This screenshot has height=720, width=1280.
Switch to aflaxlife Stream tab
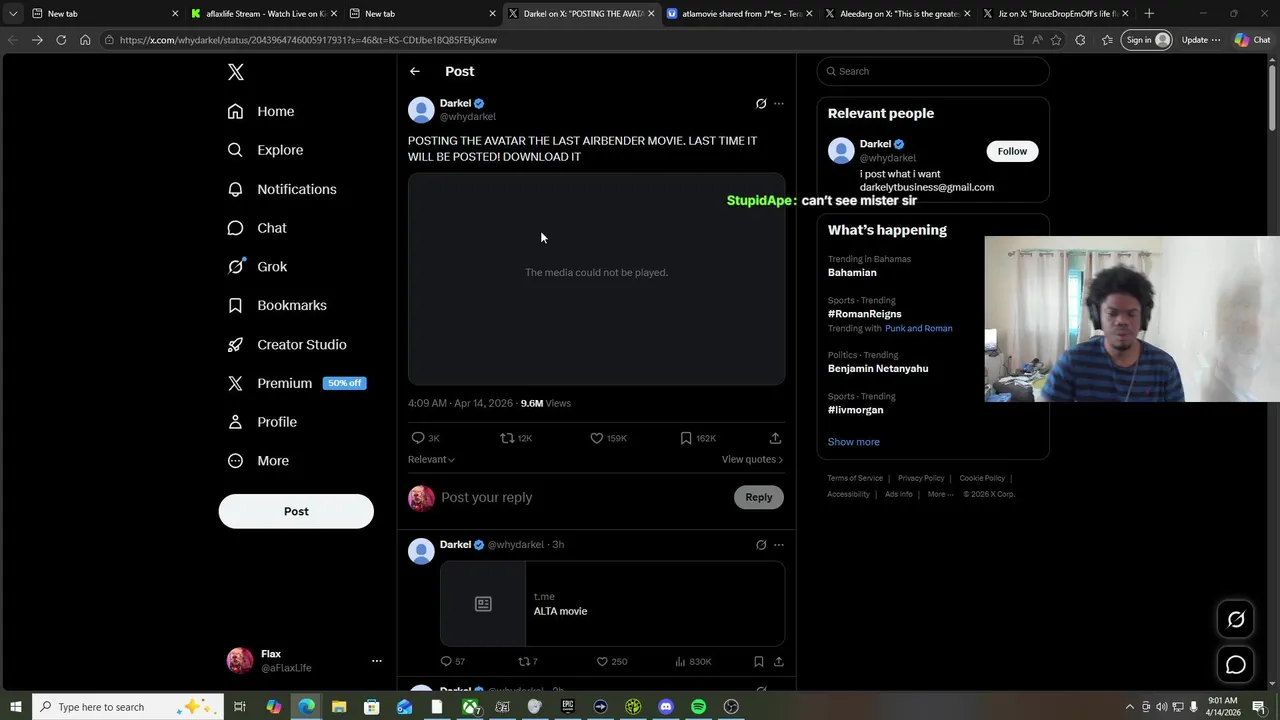tap(264, 13)
